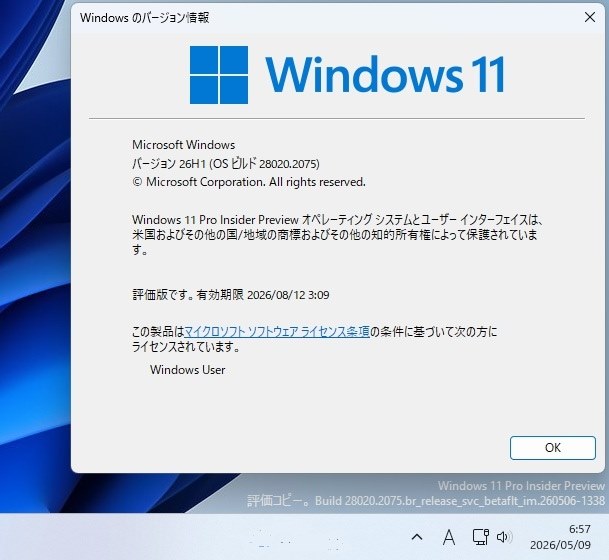Close the Windows version information dialog
Viewport: 609px width, 560px height.
coord(590,17)
